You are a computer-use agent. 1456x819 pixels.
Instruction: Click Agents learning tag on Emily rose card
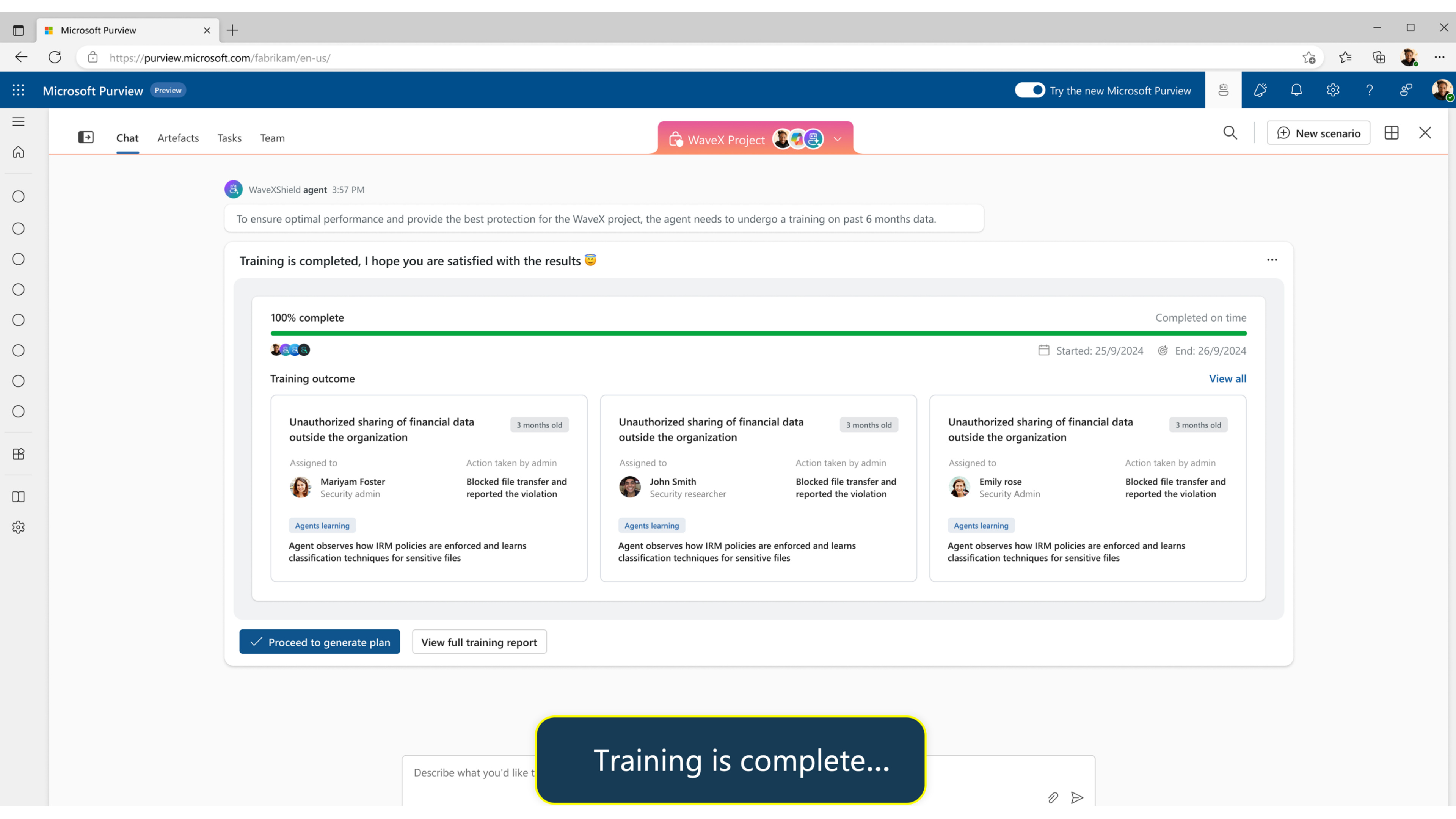click(981, 526)
